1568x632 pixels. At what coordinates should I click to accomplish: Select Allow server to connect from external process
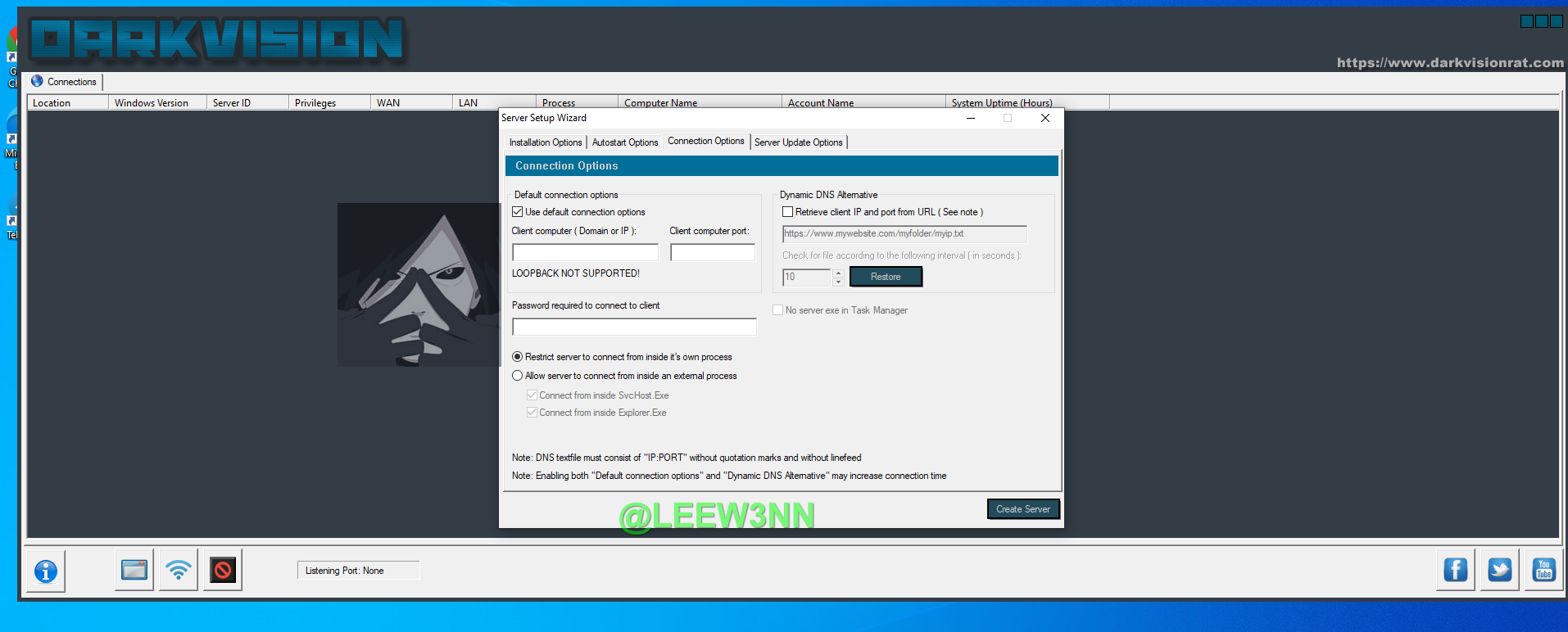click(x=518, y=376)
